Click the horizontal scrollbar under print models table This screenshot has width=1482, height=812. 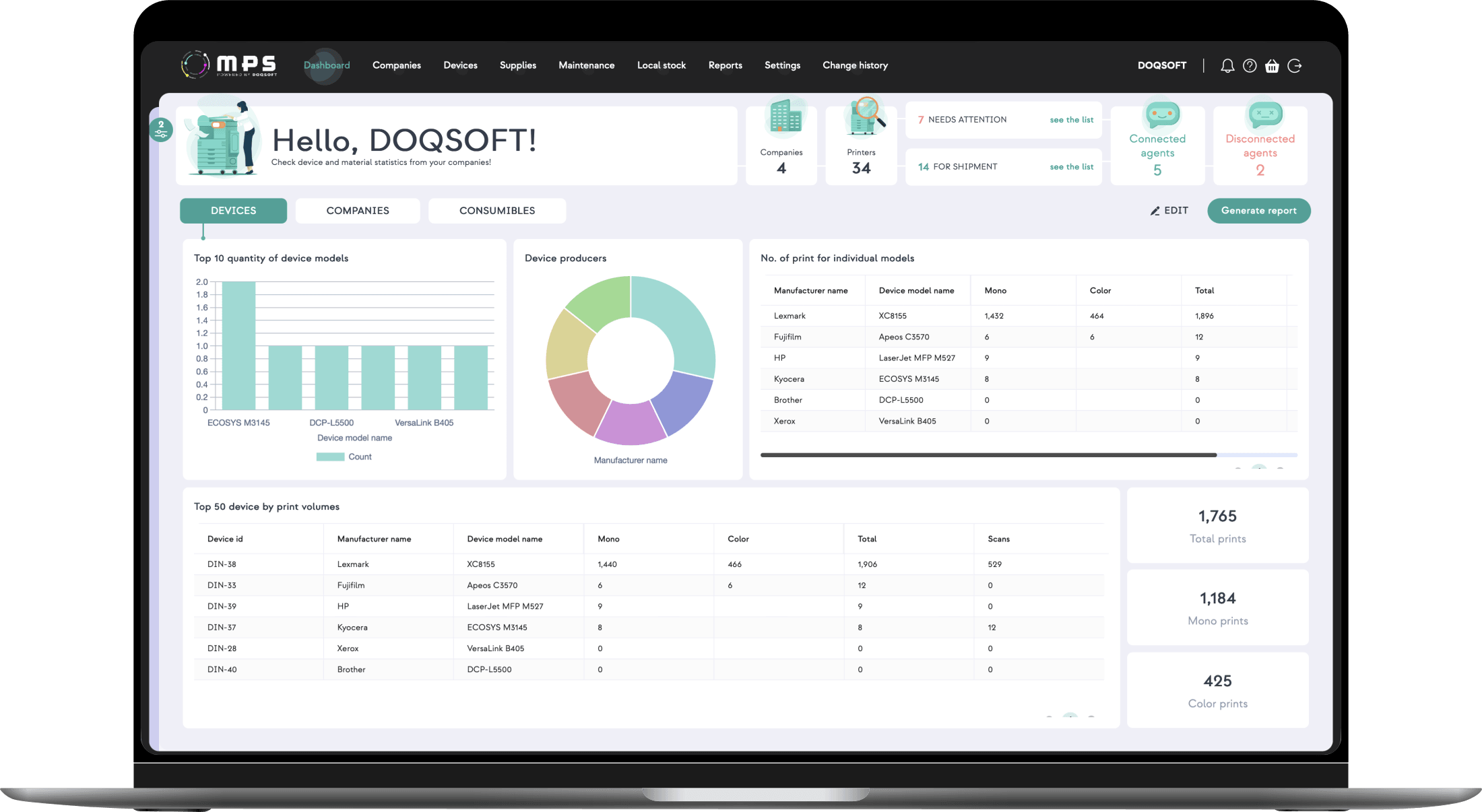pos(988,455)
